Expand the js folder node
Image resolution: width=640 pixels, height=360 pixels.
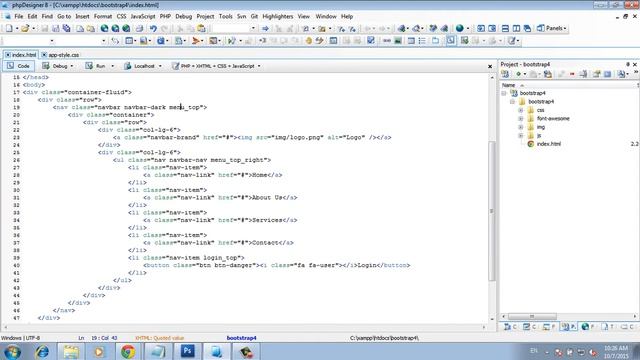[521, 135]
